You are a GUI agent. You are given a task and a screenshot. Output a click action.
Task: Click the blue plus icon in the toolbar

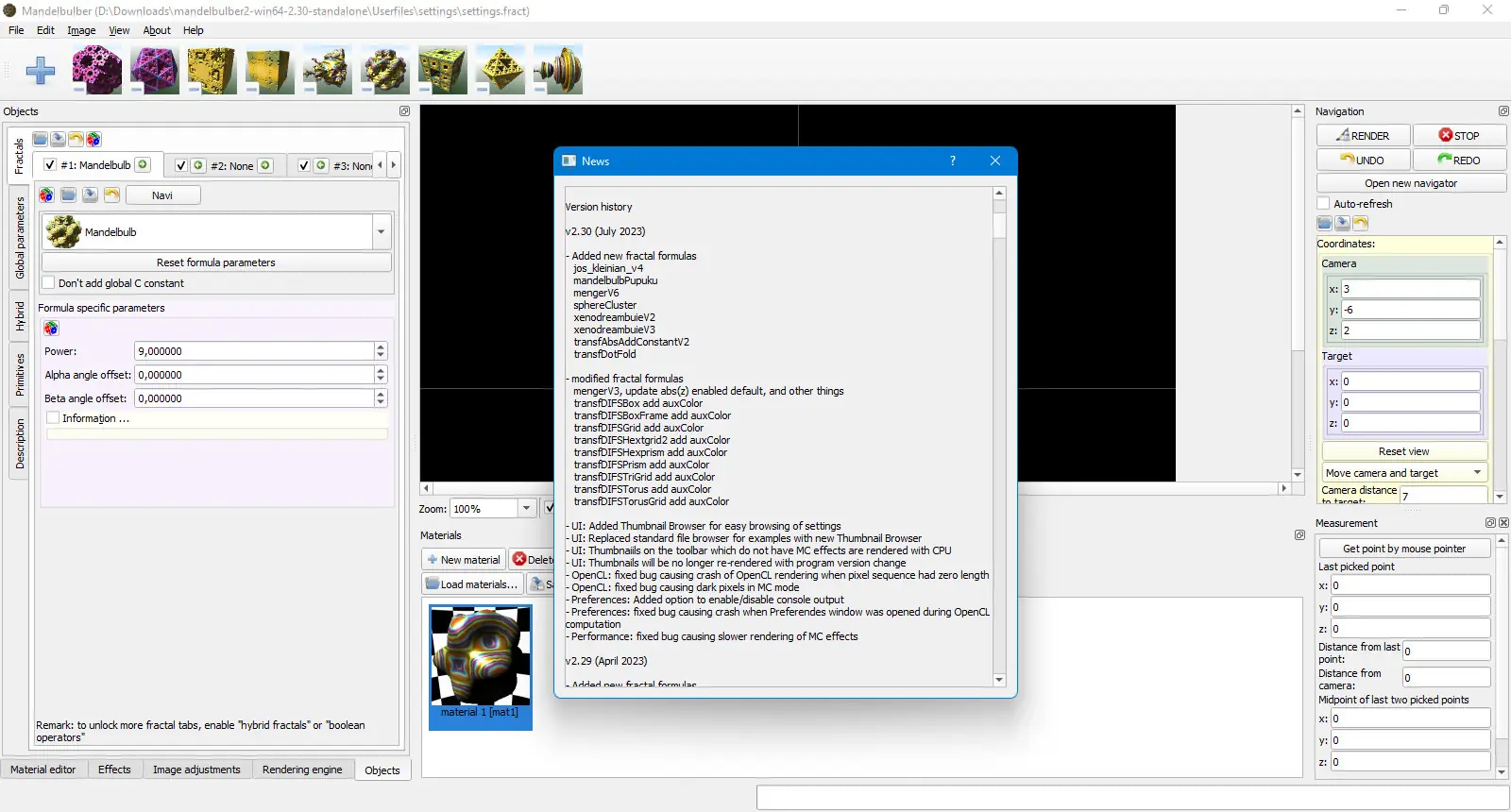pyautogui.click(x=41, y=70)
